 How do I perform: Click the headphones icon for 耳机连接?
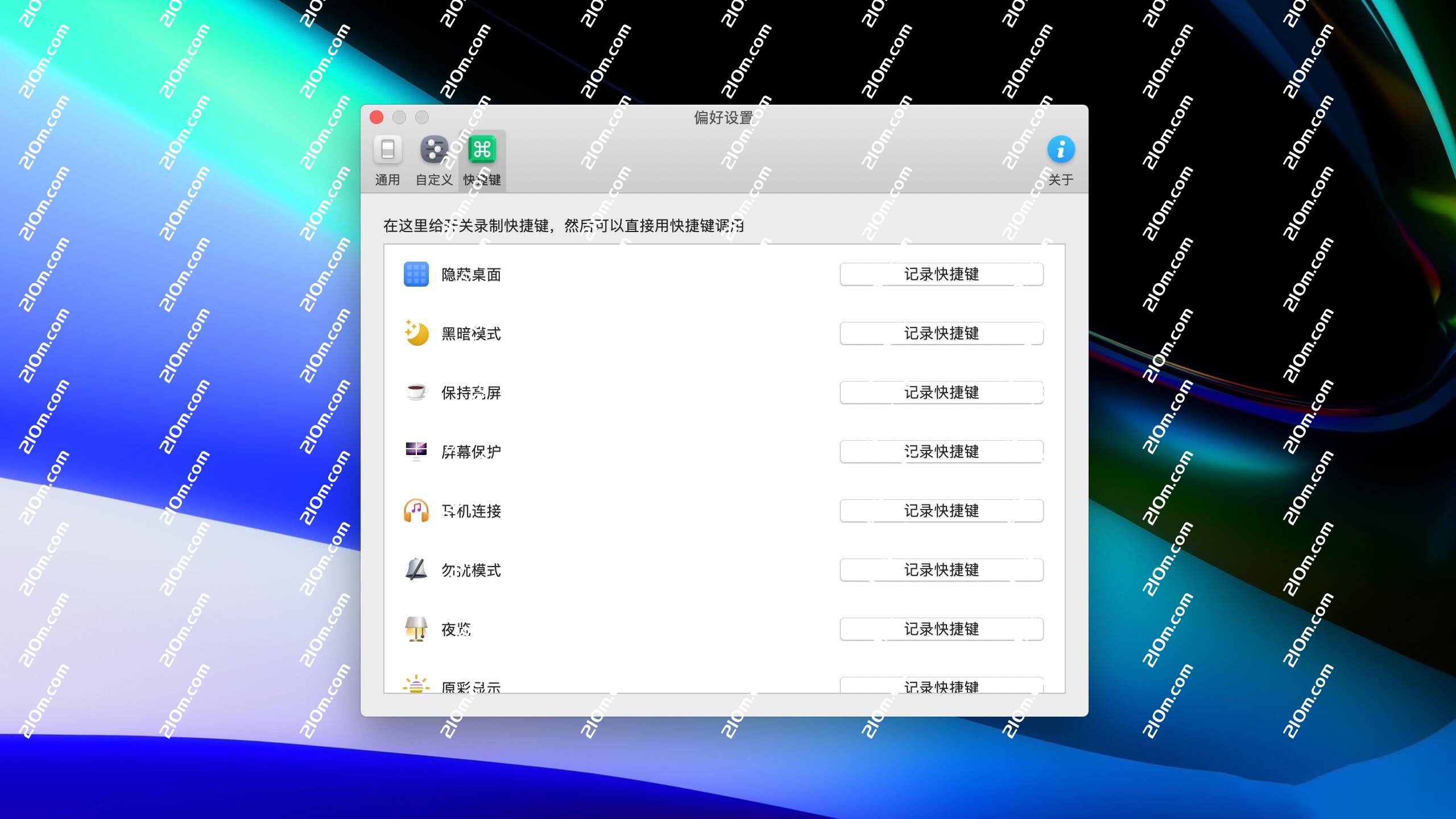[x=416, y=511]
